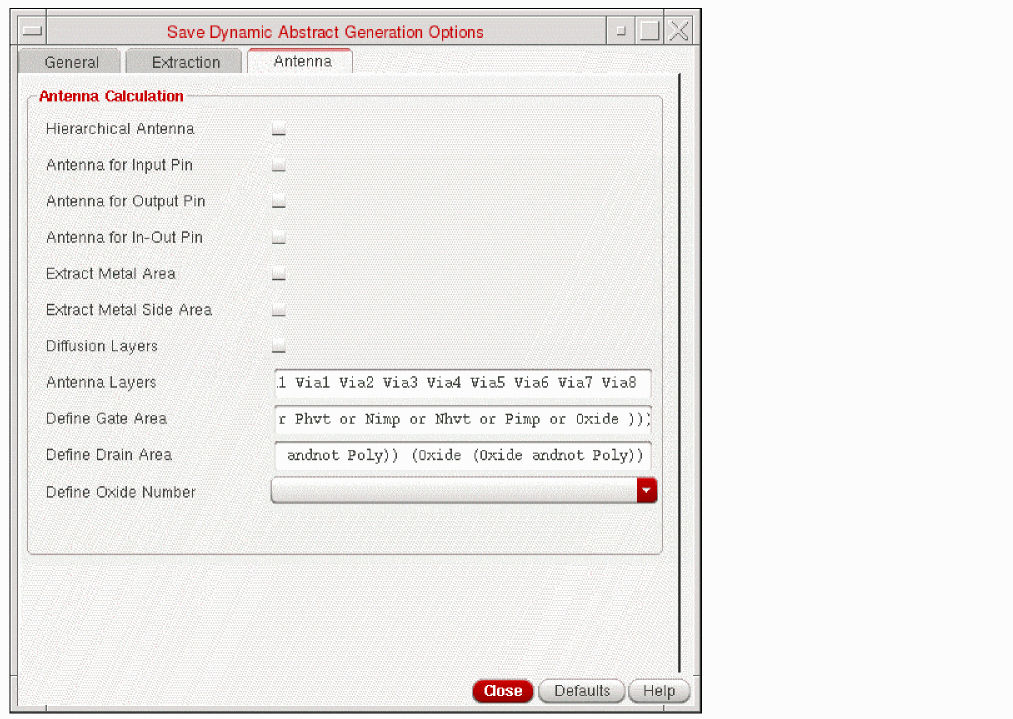Check the Antenna for In-Out Pin option

(278, 237)
